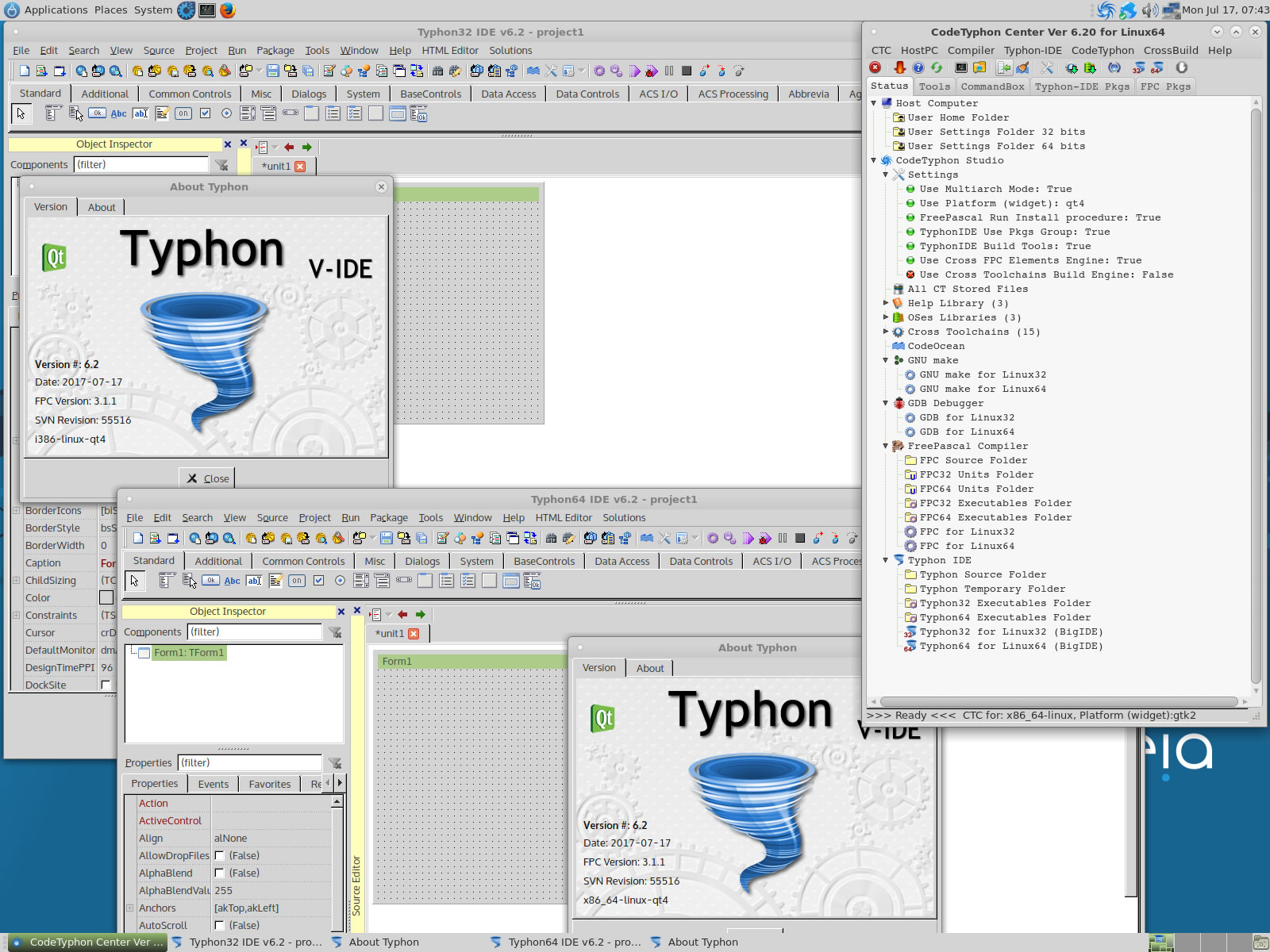The width and height of the screenshot is (1270, 952).
Task: Close the *unit1 tab in Typhon64 editor
Action: pyautogui.click(x=414, y=633)
